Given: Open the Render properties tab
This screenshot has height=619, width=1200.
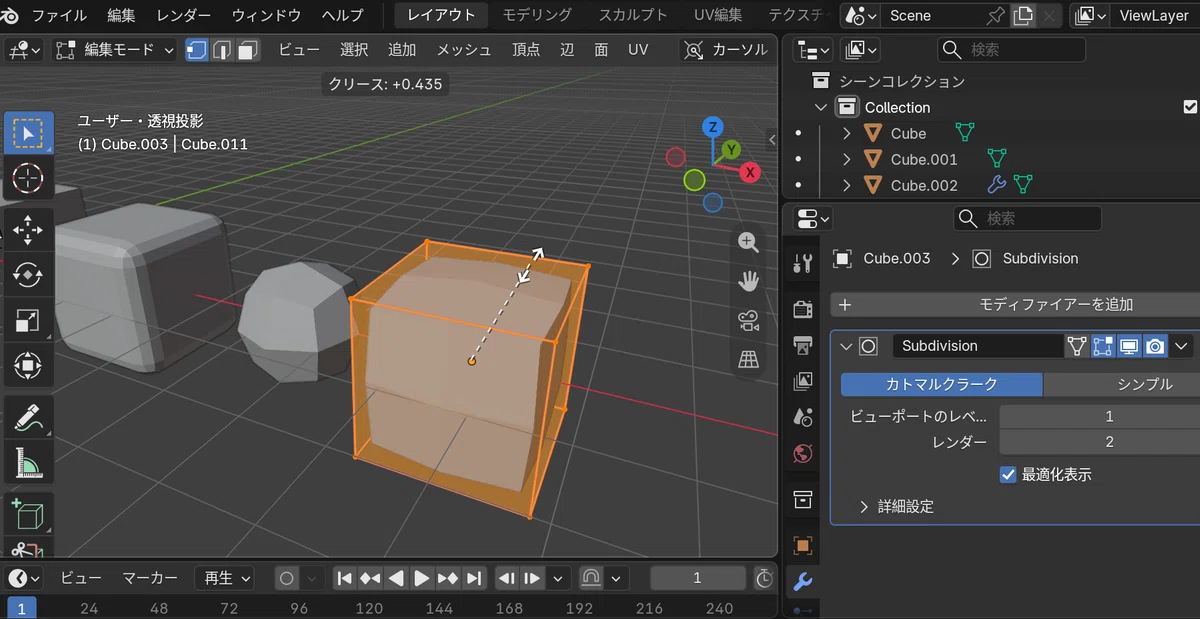Looking at the screenshot, I should click(802, 308).
